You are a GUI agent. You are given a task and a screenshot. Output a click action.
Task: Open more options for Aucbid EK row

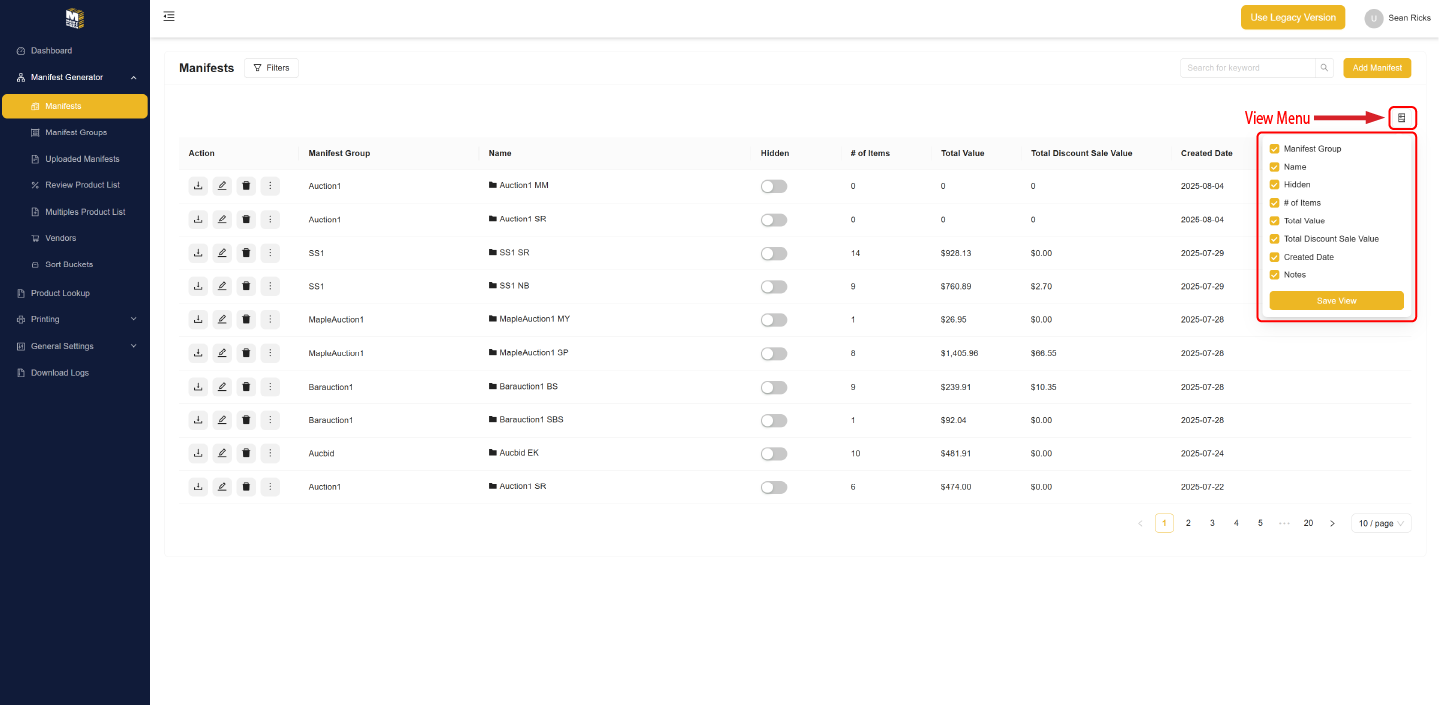(270, 453)
